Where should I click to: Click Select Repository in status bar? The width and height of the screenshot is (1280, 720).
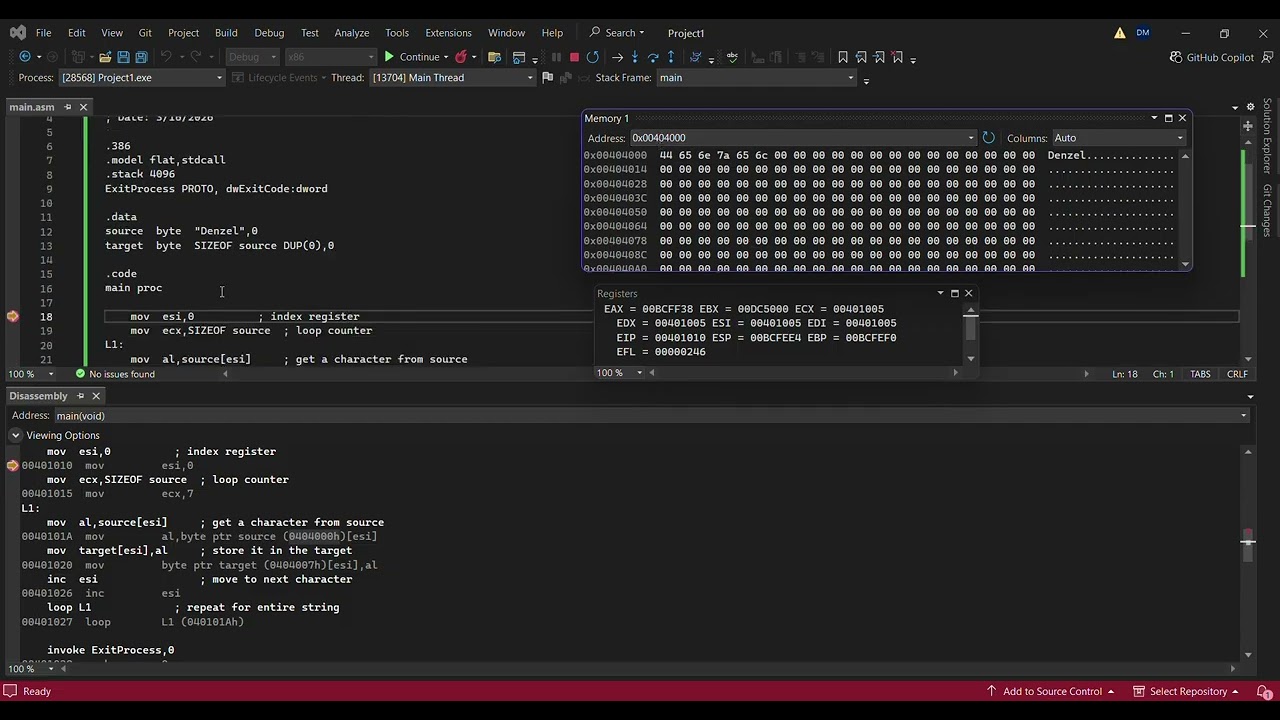(x=1186, y=691)
